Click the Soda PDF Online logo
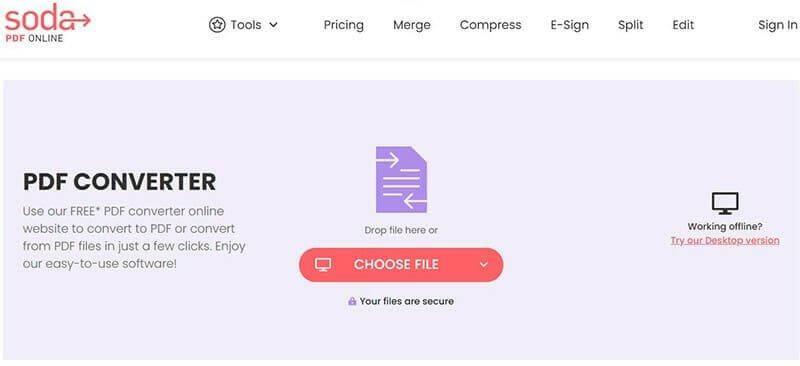800x366 pixels. pyautogui.click(x=47, y=22)
